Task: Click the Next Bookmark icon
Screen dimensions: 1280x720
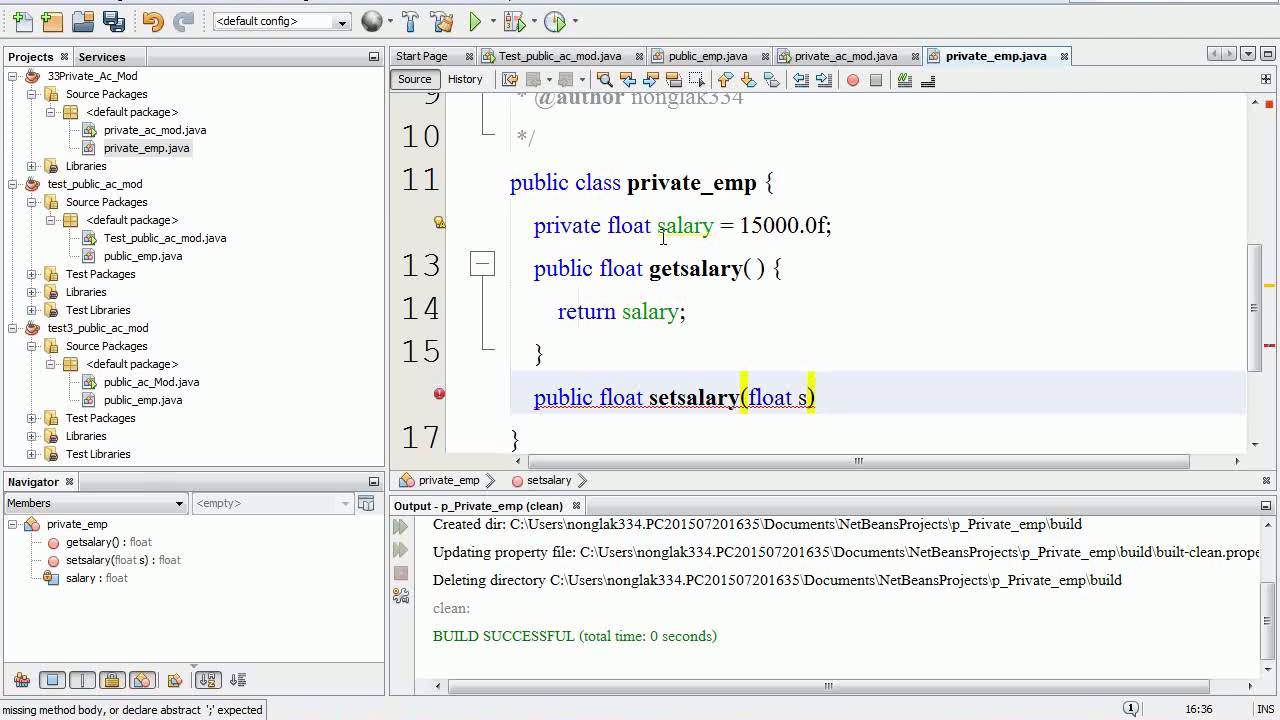Action: pyautogui.click(x=749, y=80)
